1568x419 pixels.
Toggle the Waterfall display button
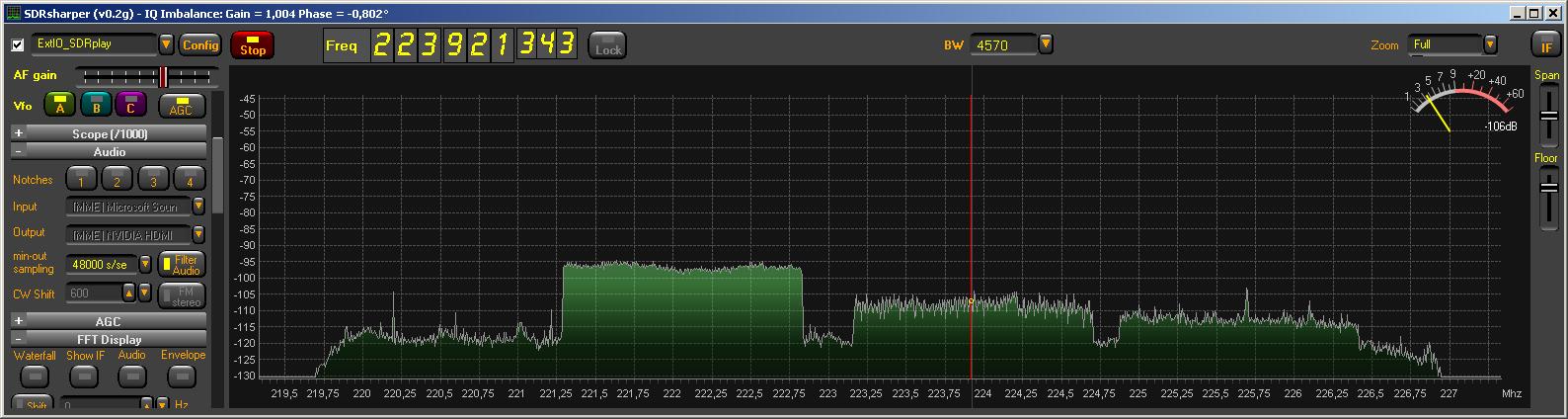tap(35, 376)
